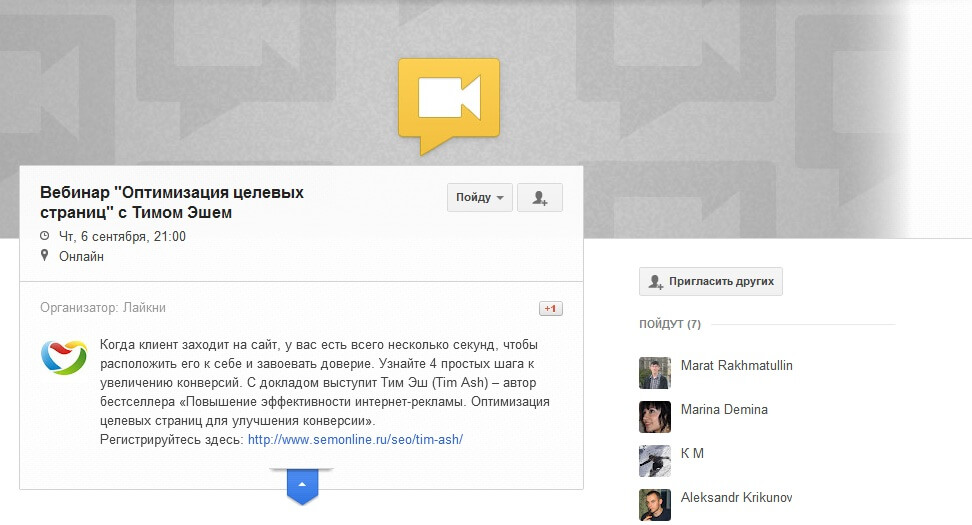Click the Лайкни organizer logo
The width and height of the screenshot is (972, 525).
point(63,357)
